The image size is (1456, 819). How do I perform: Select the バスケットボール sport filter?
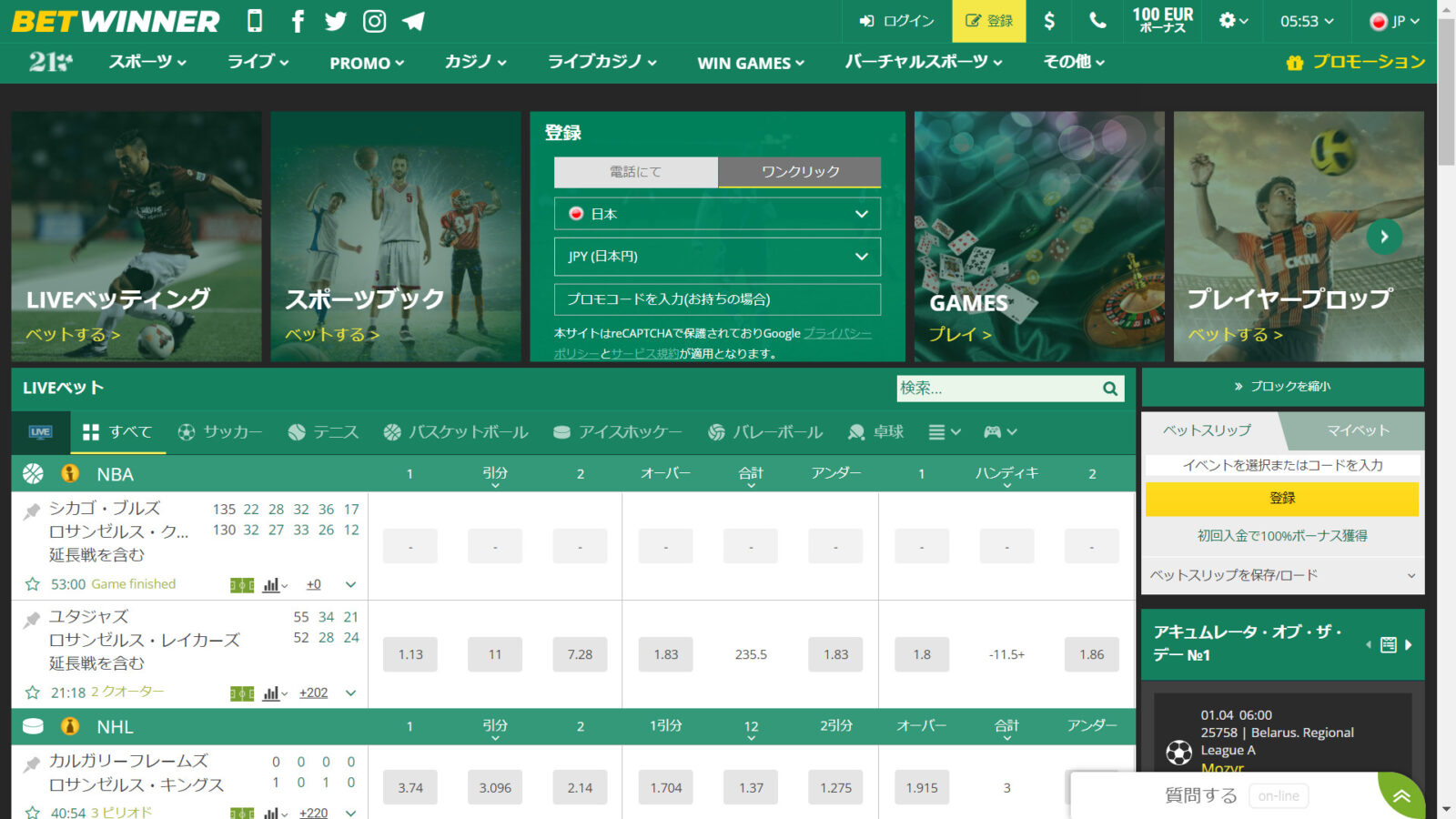pyautogui.click(x=456, y=432)
